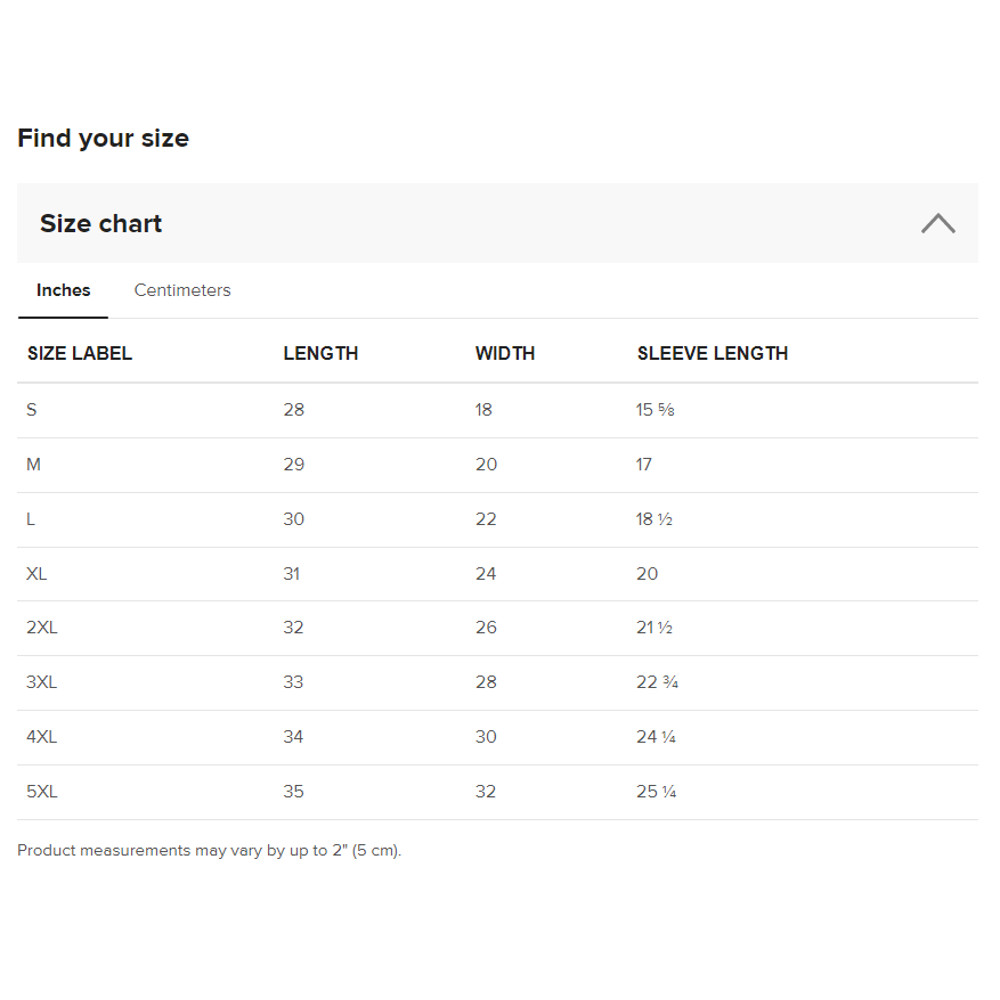This screenshot has height=1000, width=1000.
Task: Select the S size row label
Action: pyautogui.click(x=32, y=410)
